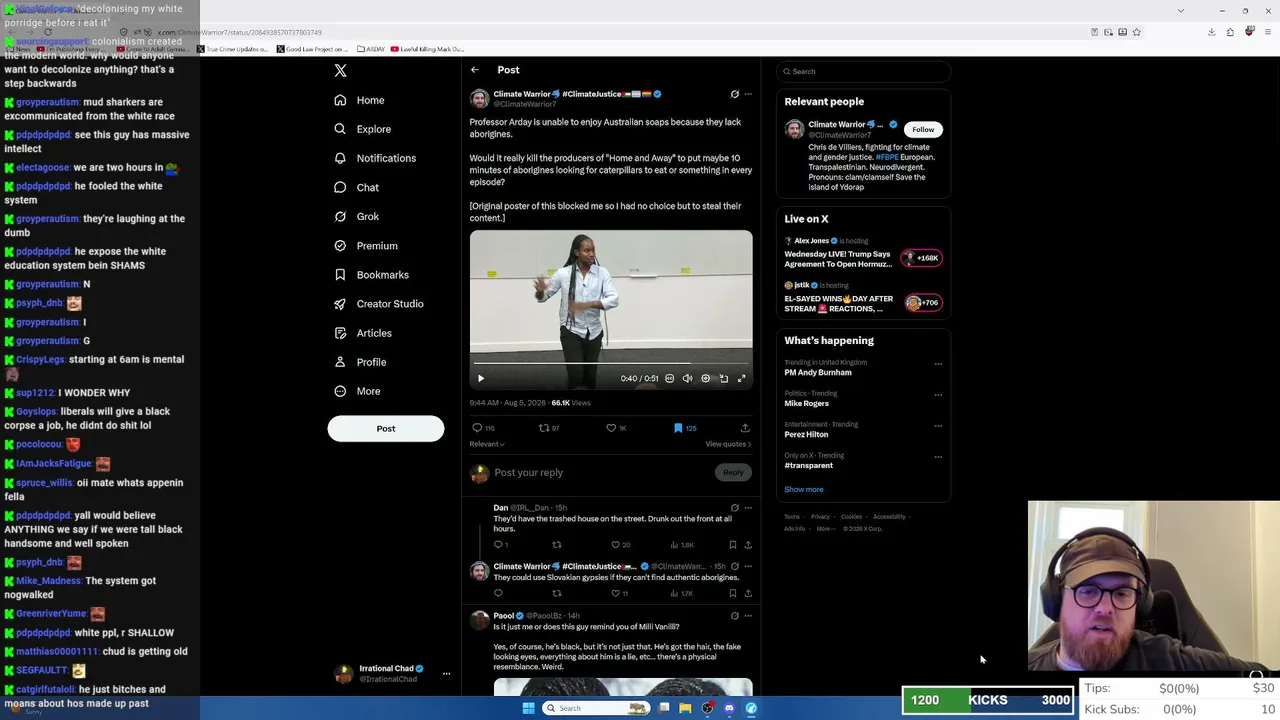Play the video in the post

click(x=481, y=379)
